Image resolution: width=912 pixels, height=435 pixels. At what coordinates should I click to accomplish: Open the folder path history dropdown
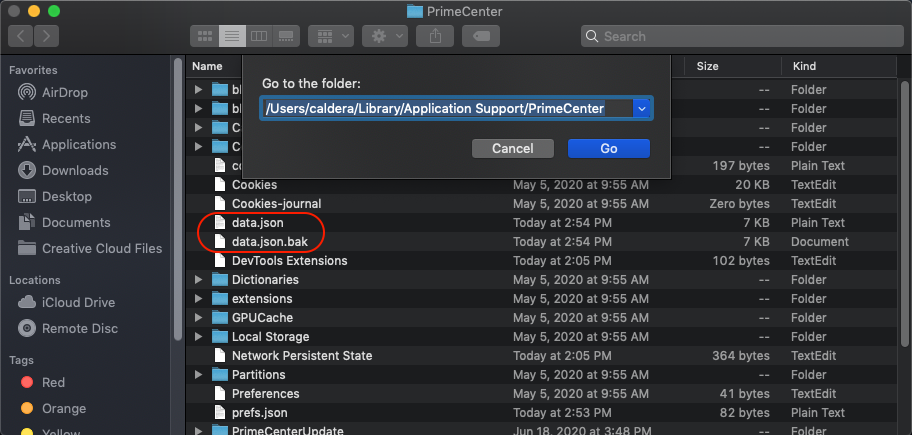coord(643,108)
